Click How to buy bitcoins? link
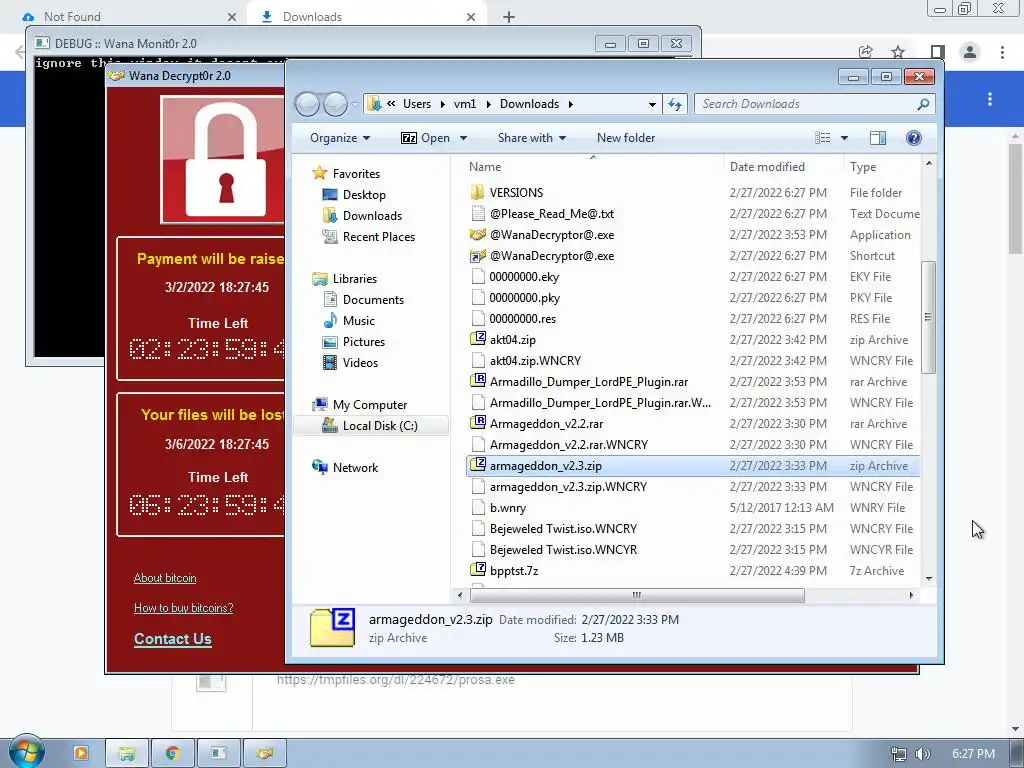Image resolution: width=1024 pixels, height=768 pixels. tap(184, 608)
